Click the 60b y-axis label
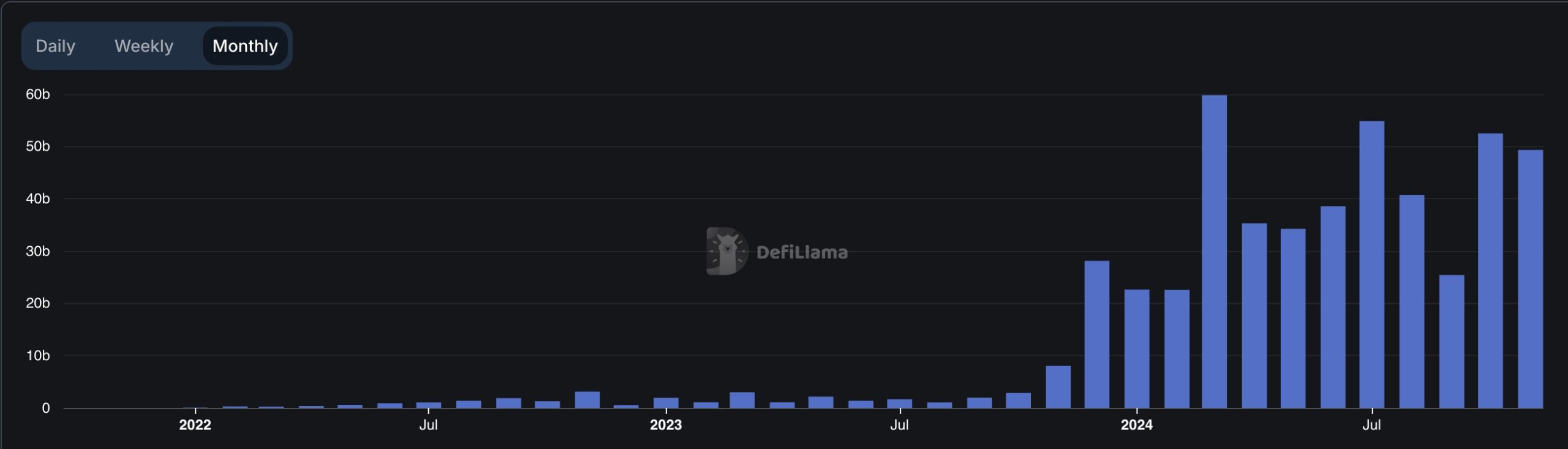The width and height of the screenshot is (1568, 449). point(37,94)
